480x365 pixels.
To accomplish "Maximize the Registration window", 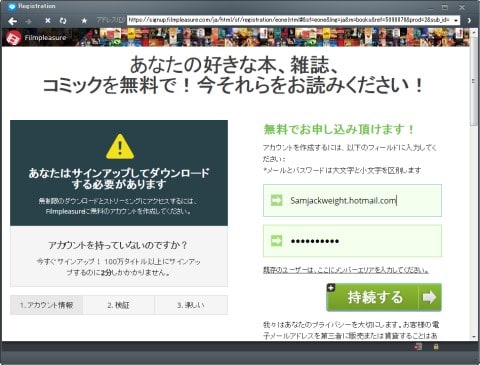I will [445, 7].
